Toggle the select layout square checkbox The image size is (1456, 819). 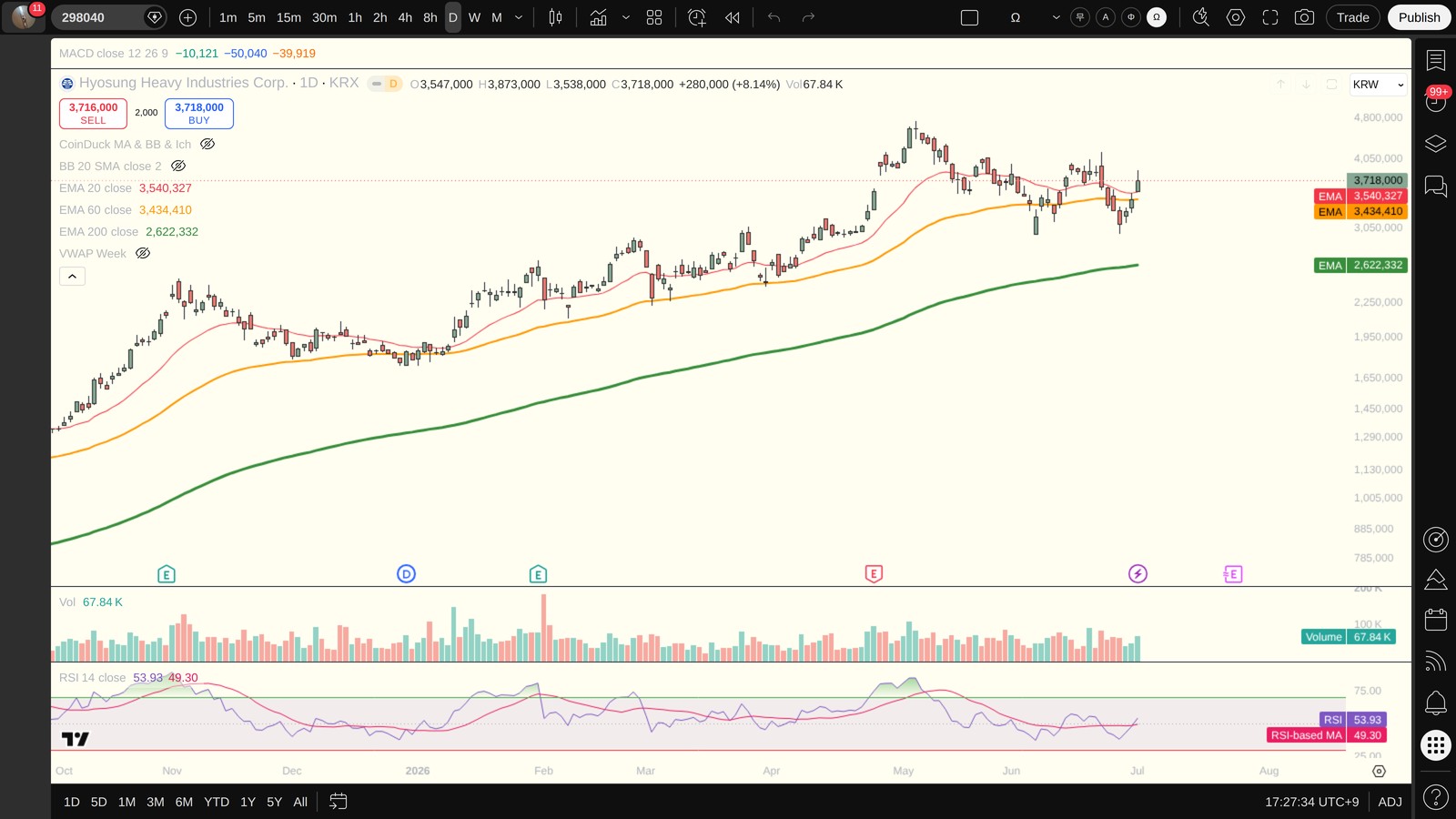pyautogui.click(x=970, y=17)
